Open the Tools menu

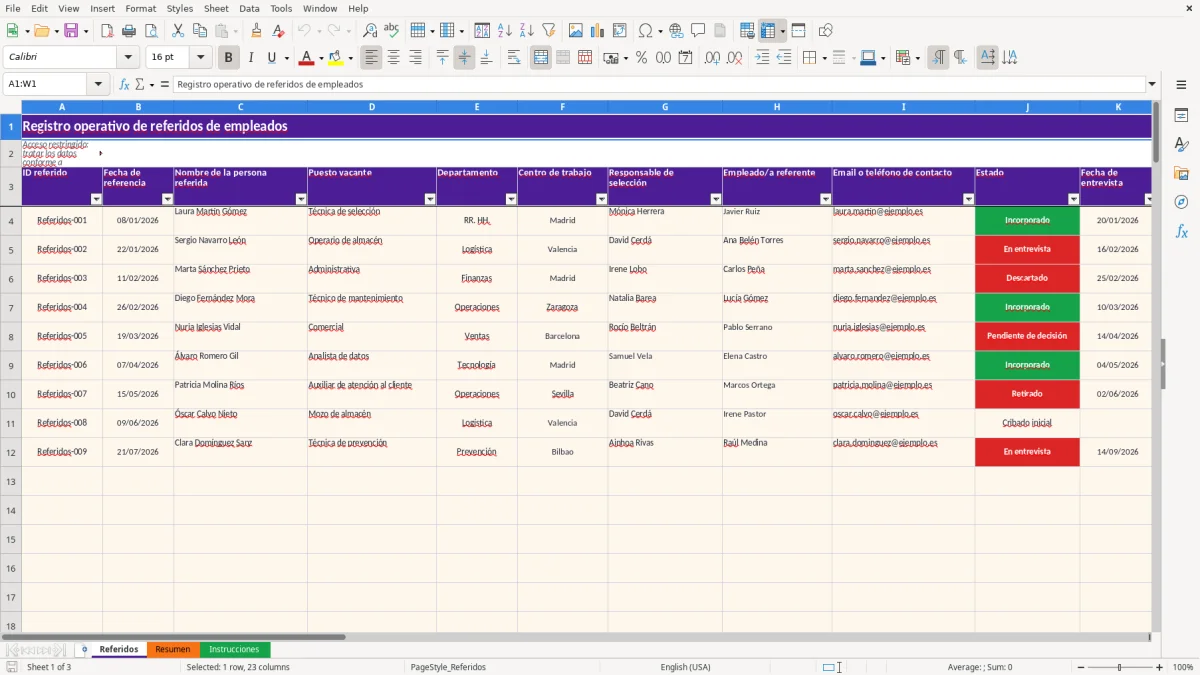[281, 8]
